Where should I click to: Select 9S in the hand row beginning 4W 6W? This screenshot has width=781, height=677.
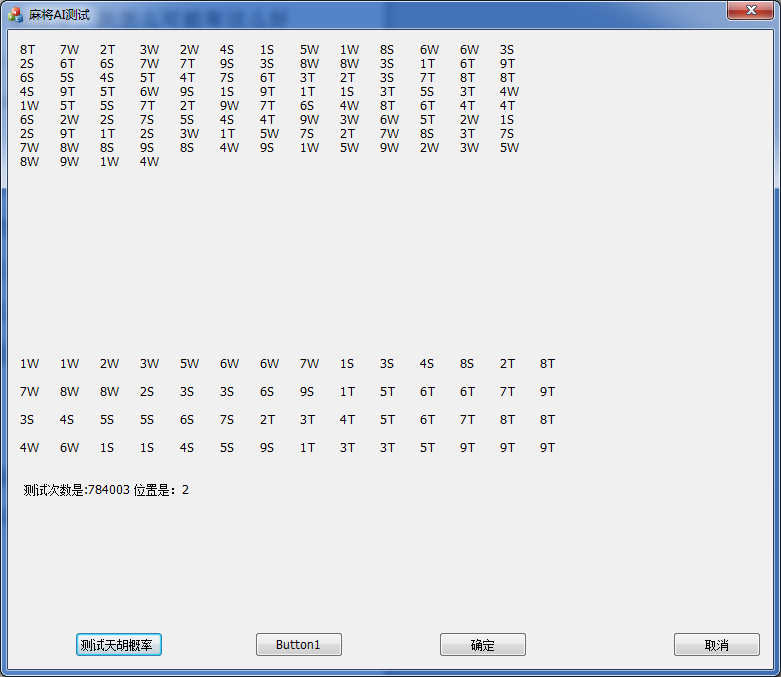click(x=266, y=447)
